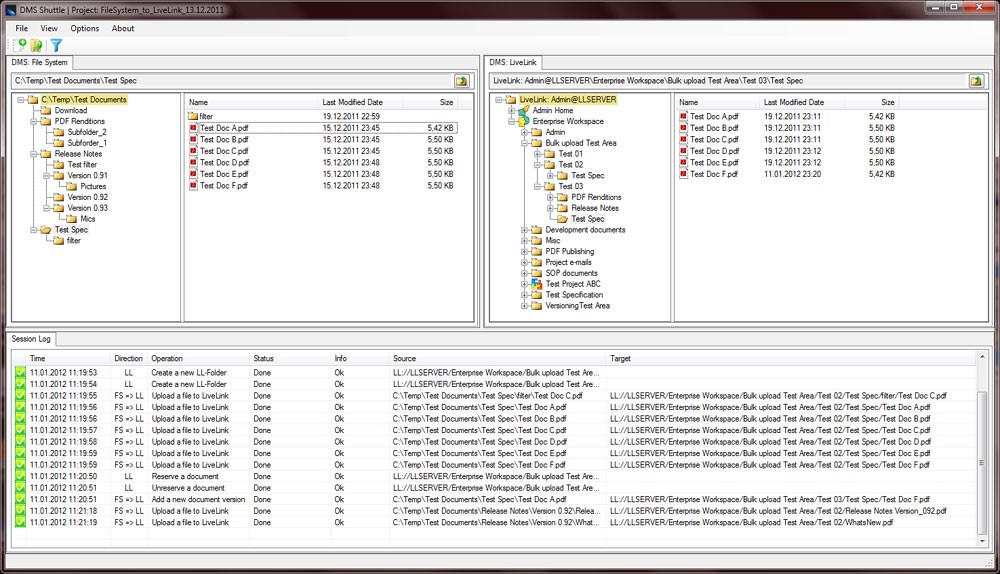The width and height of the screenshot is (1000, 574).
Task: Click Session Log scrollbar up arrow
Action: click(982, 357)
